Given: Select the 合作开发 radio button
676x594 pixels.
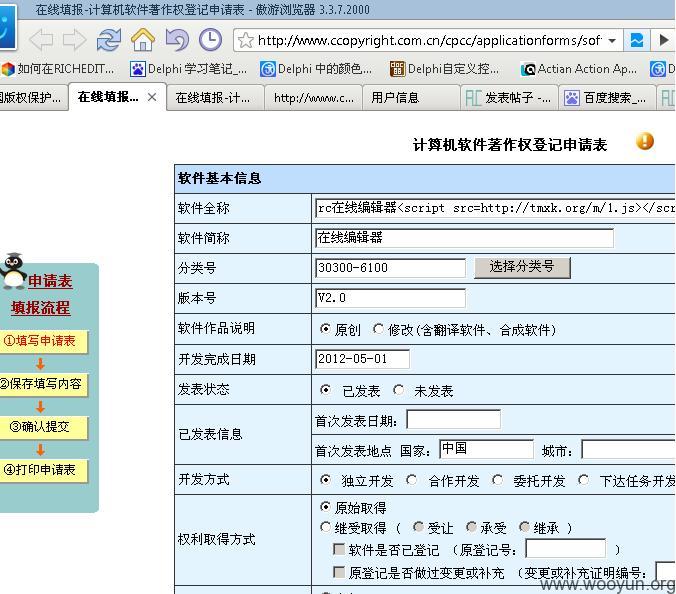Looking at the screenshot, I should tap(411, 480).
